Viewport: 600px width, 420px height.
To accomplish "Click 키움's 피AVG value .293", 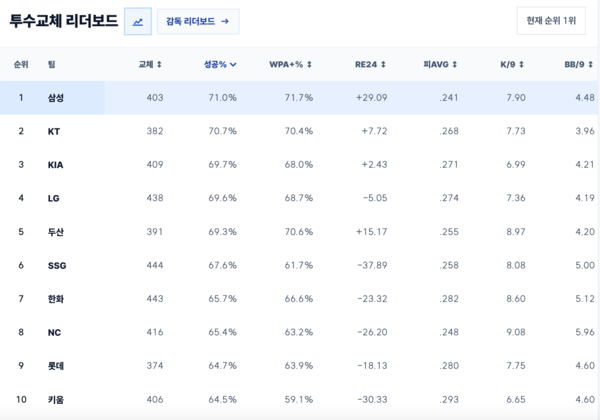I will pos(449,399).
